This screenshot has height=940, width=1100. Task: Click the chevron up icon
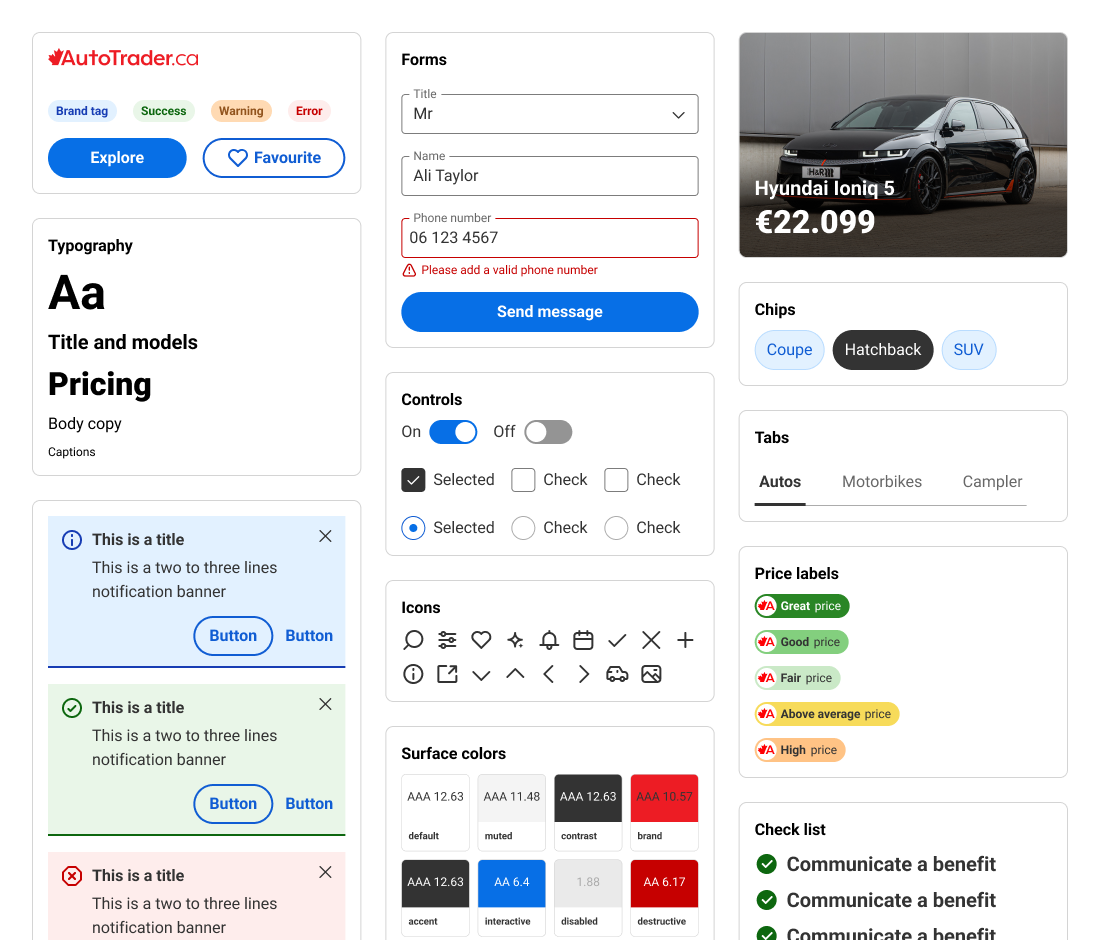(516, 673)
